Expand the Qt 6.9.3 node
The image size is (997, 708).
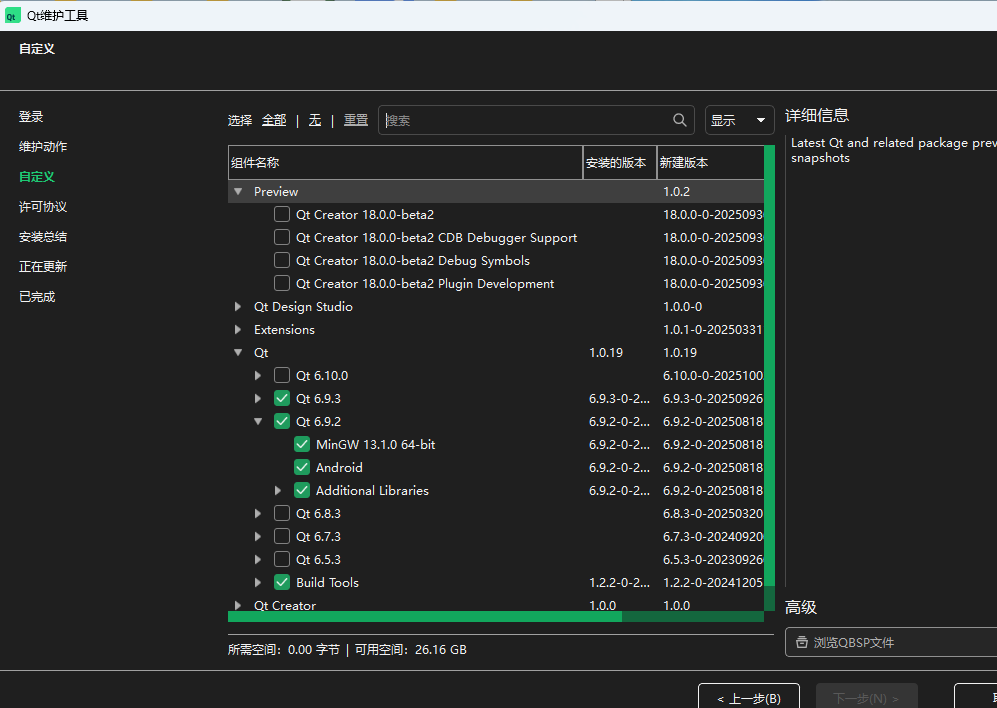pos(258,398)
